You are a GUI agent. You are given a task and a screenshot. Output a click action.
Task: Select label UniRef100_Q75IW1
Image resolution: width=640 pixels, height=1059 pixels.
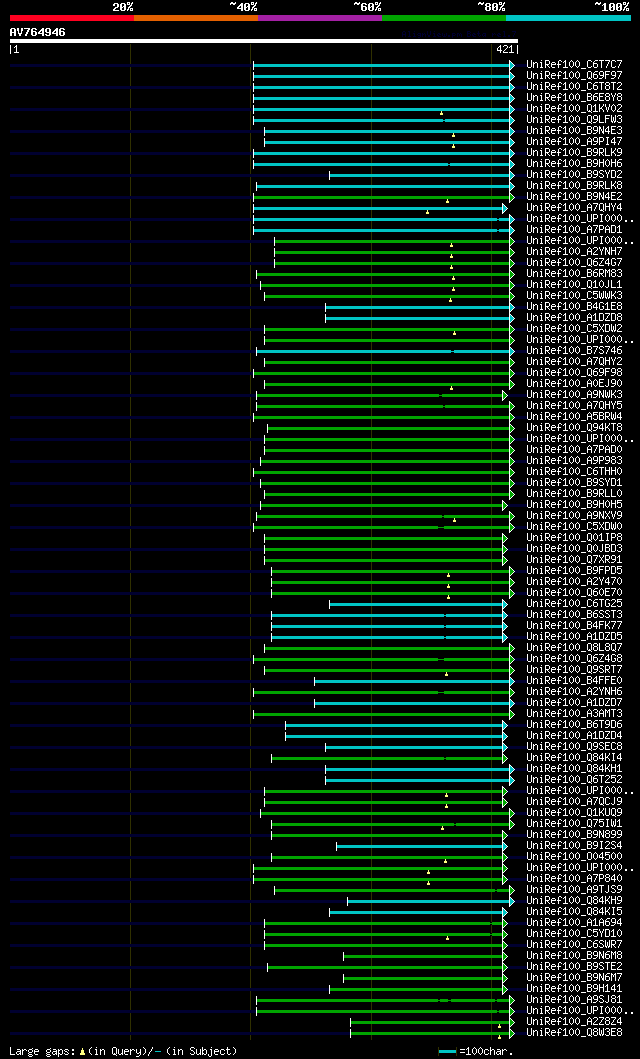click(575, 824)
